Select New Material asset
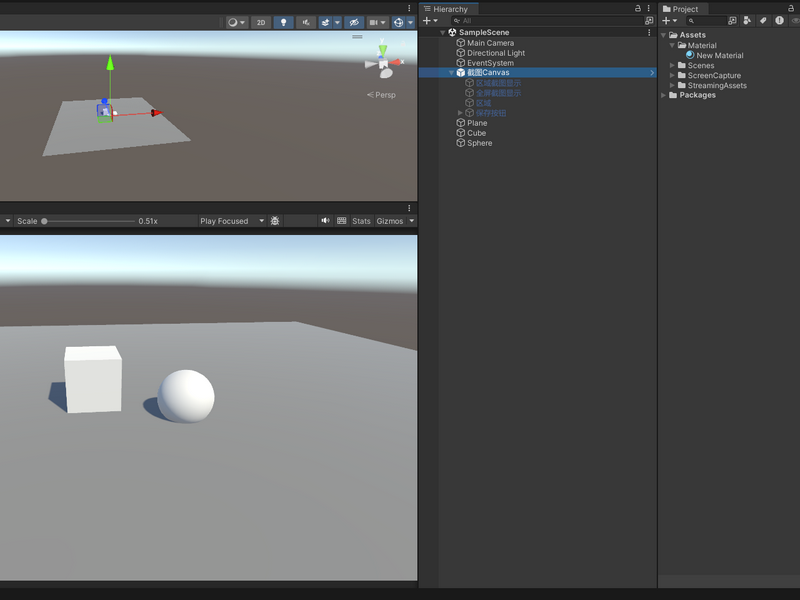Image resolution: width=800 pixels, height=600 pixels. pyautogui.click(x=714, y=55)
